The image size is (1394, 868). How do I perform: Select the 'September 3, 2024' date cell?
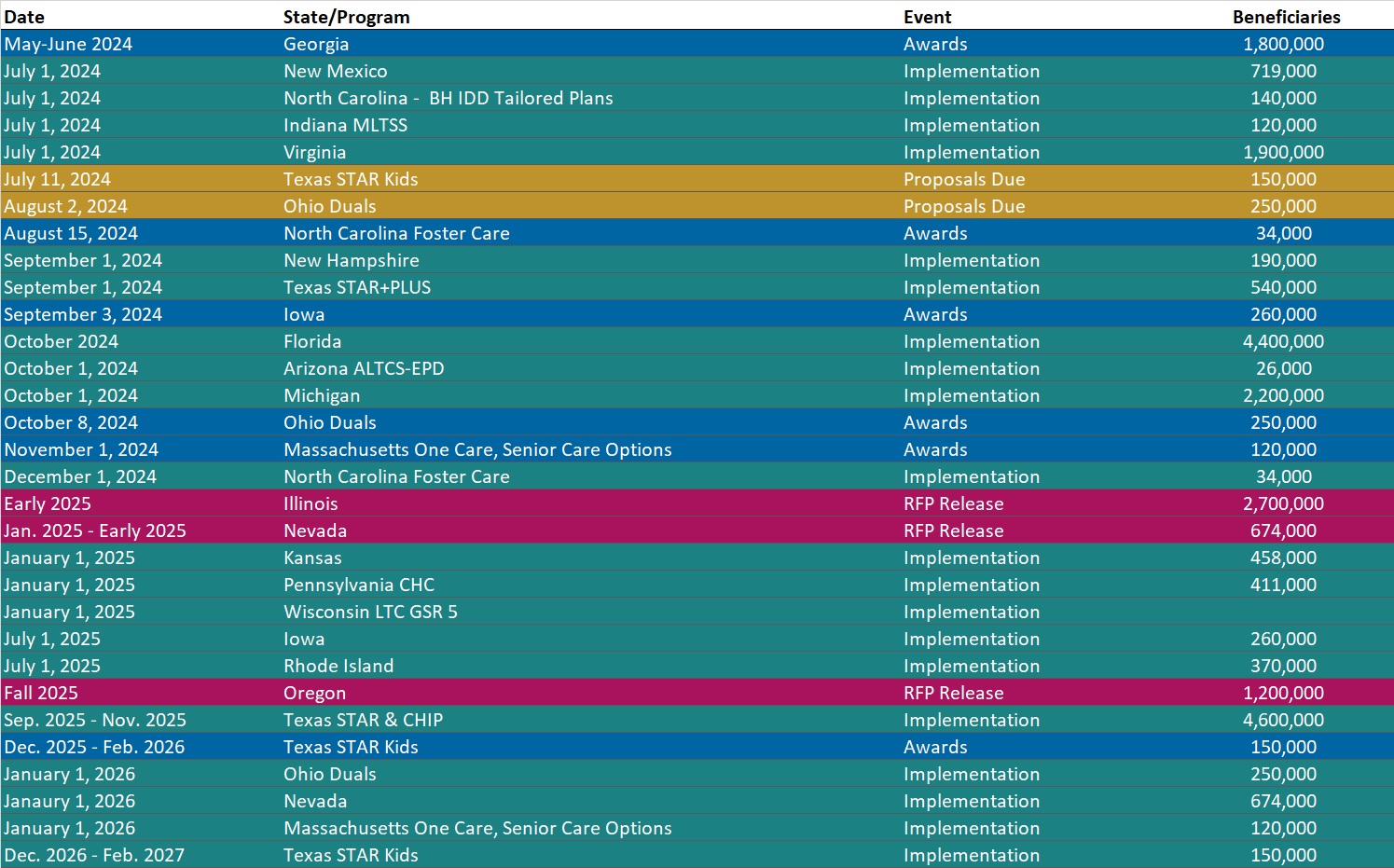point(82,314)
